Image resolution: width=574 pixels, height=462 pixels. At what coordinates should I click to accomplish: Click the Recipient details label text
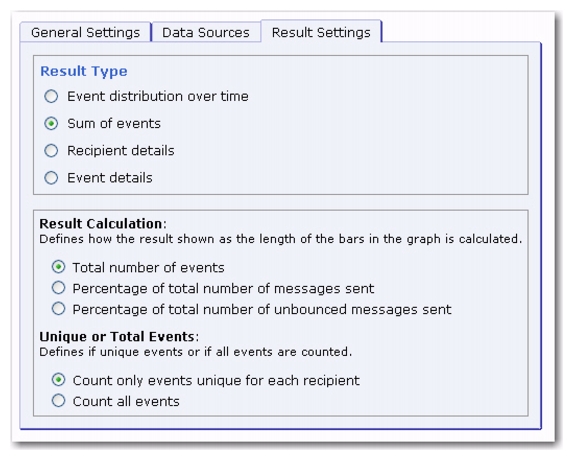pos(121,150)
